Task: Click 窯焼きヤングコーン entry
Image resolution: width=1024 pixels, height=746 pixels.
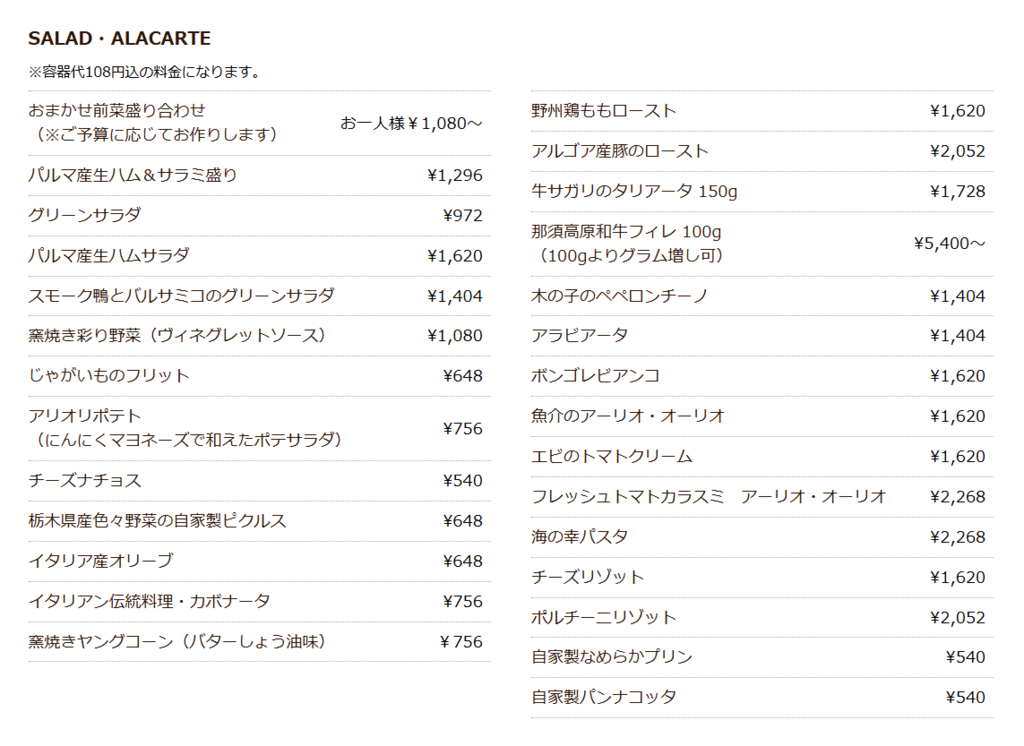Action: pos(177,641)
